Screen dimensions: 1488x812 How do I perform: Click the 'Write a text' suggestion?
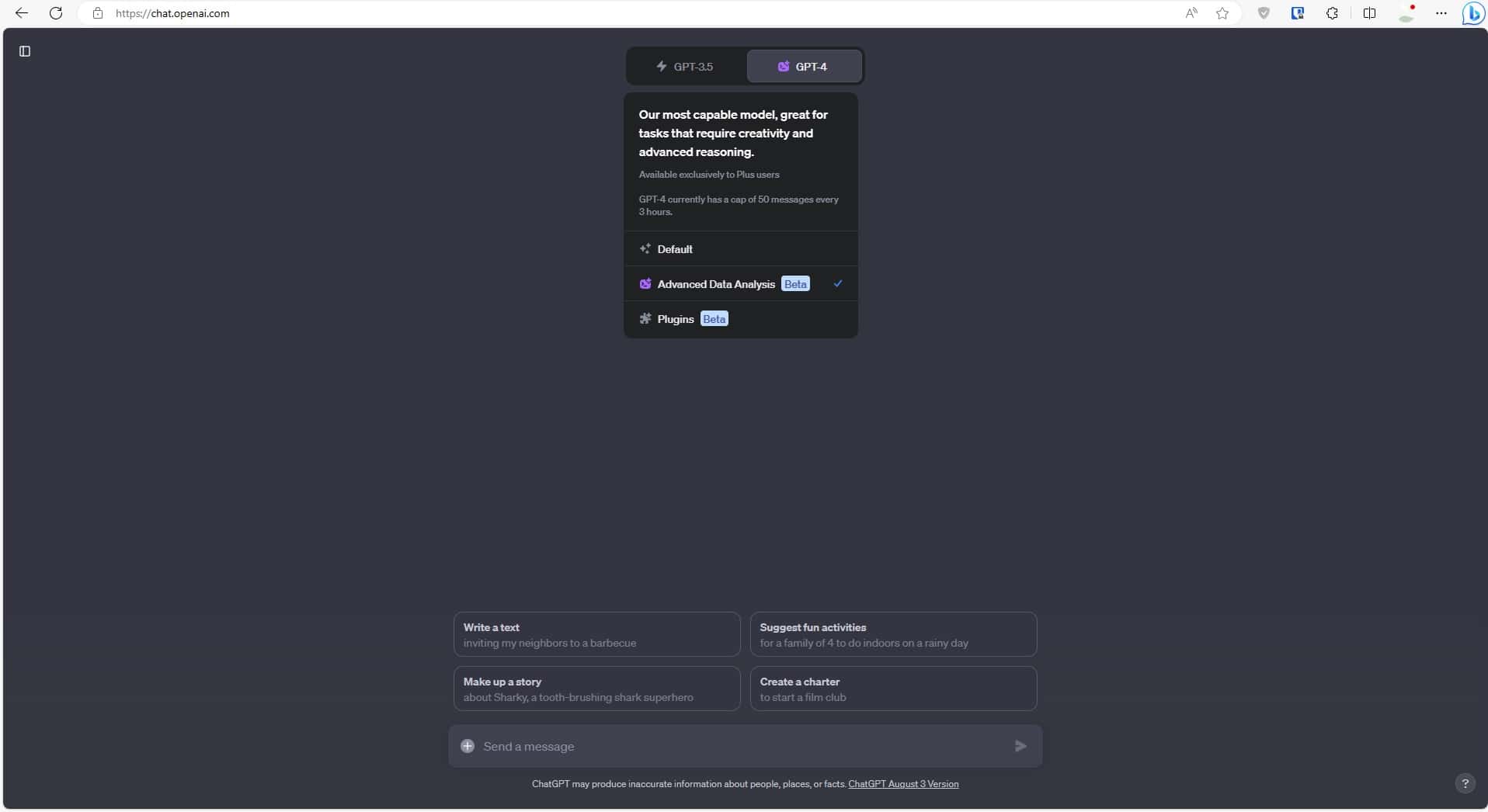tap(596, 634)
